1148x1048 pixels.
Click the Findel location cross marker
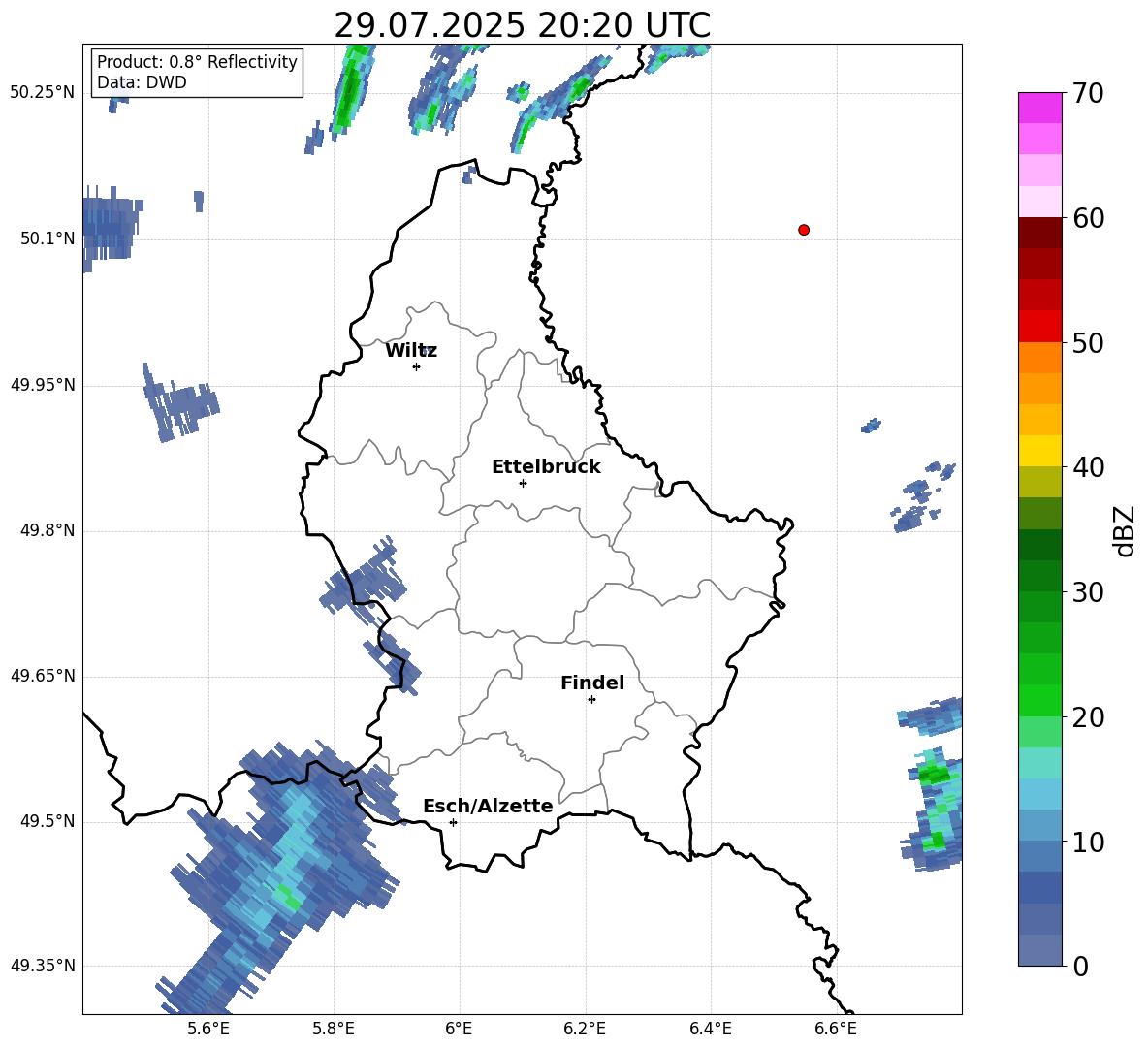[591, 700]
